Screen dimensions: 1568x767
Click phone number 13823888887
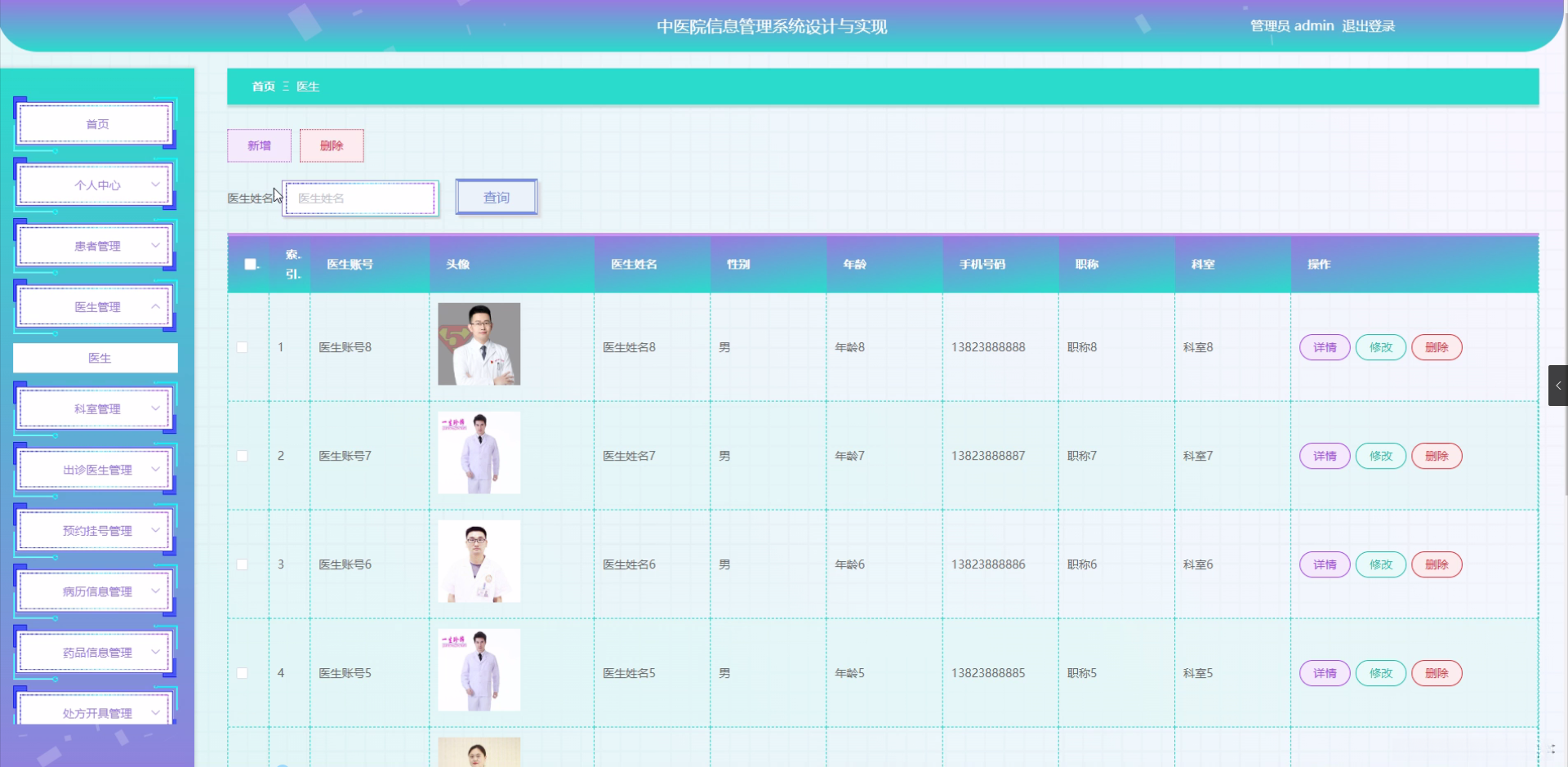pyautogui.click(x=988, y=456)
